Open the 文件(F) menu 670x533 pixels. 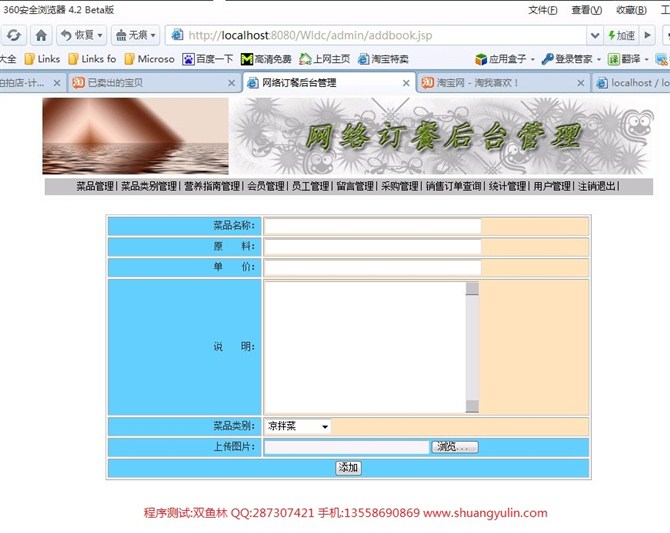(x=541, y=10)
